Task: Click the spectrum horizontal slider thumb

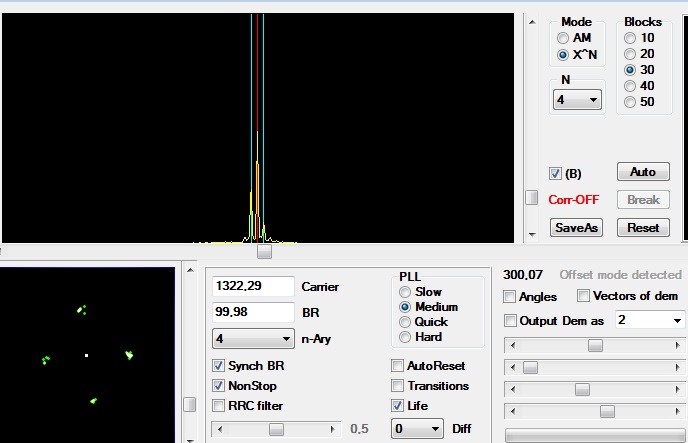Action: pos(264,252)
